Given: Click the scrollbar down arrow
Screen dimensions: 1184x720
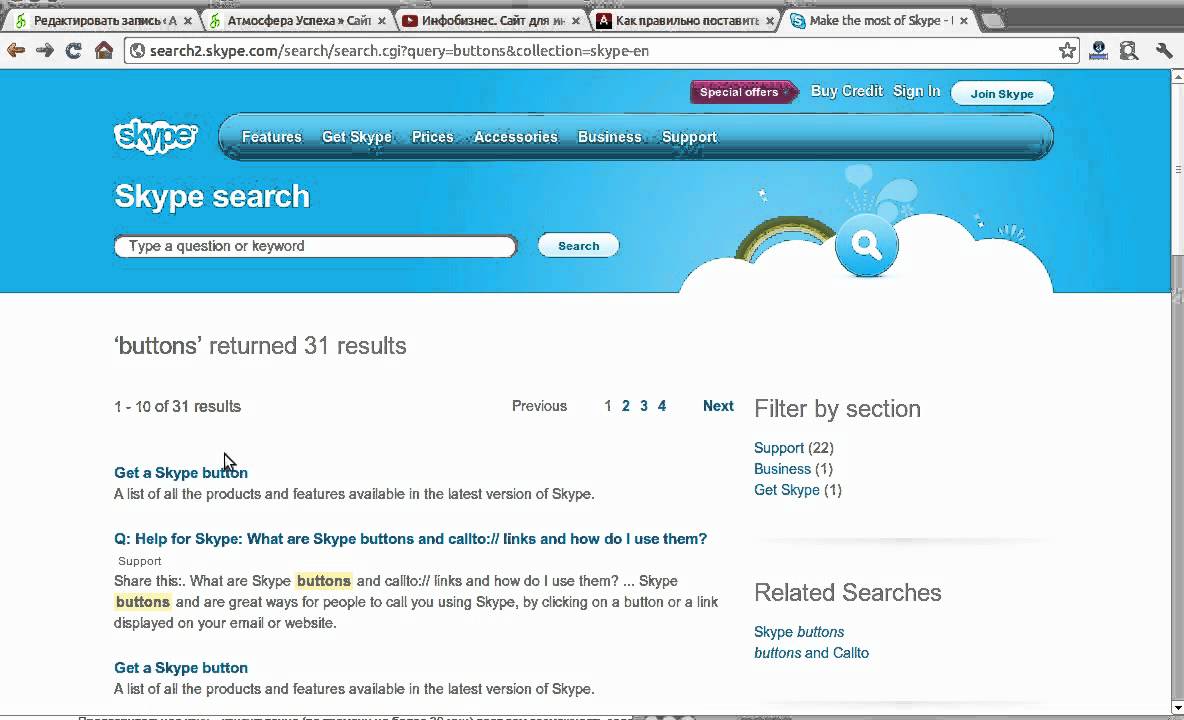Looking at the screenshot, I should tap(1177, 708).
